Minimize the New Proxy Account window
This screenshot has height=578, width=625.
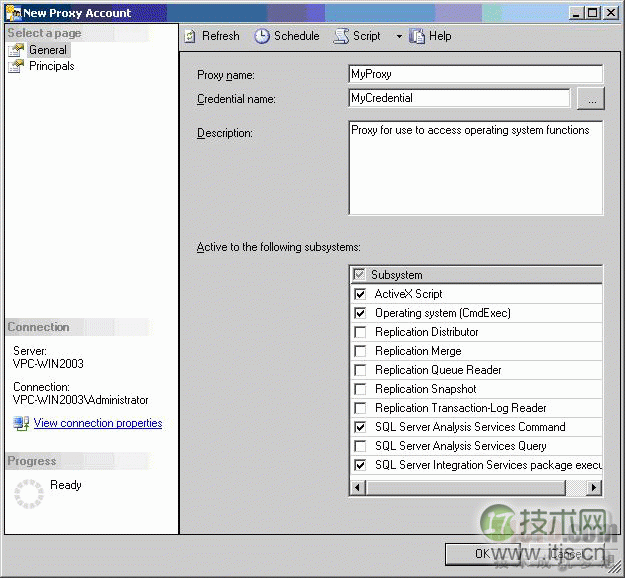pyautogui.click(x=575, y=13)
